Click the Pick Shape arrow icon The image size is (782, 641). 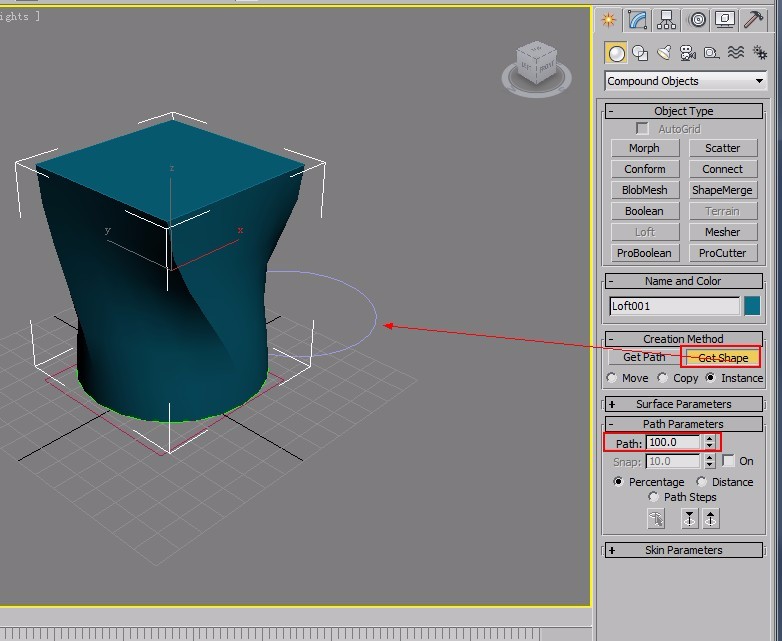[x=656, y=519]
